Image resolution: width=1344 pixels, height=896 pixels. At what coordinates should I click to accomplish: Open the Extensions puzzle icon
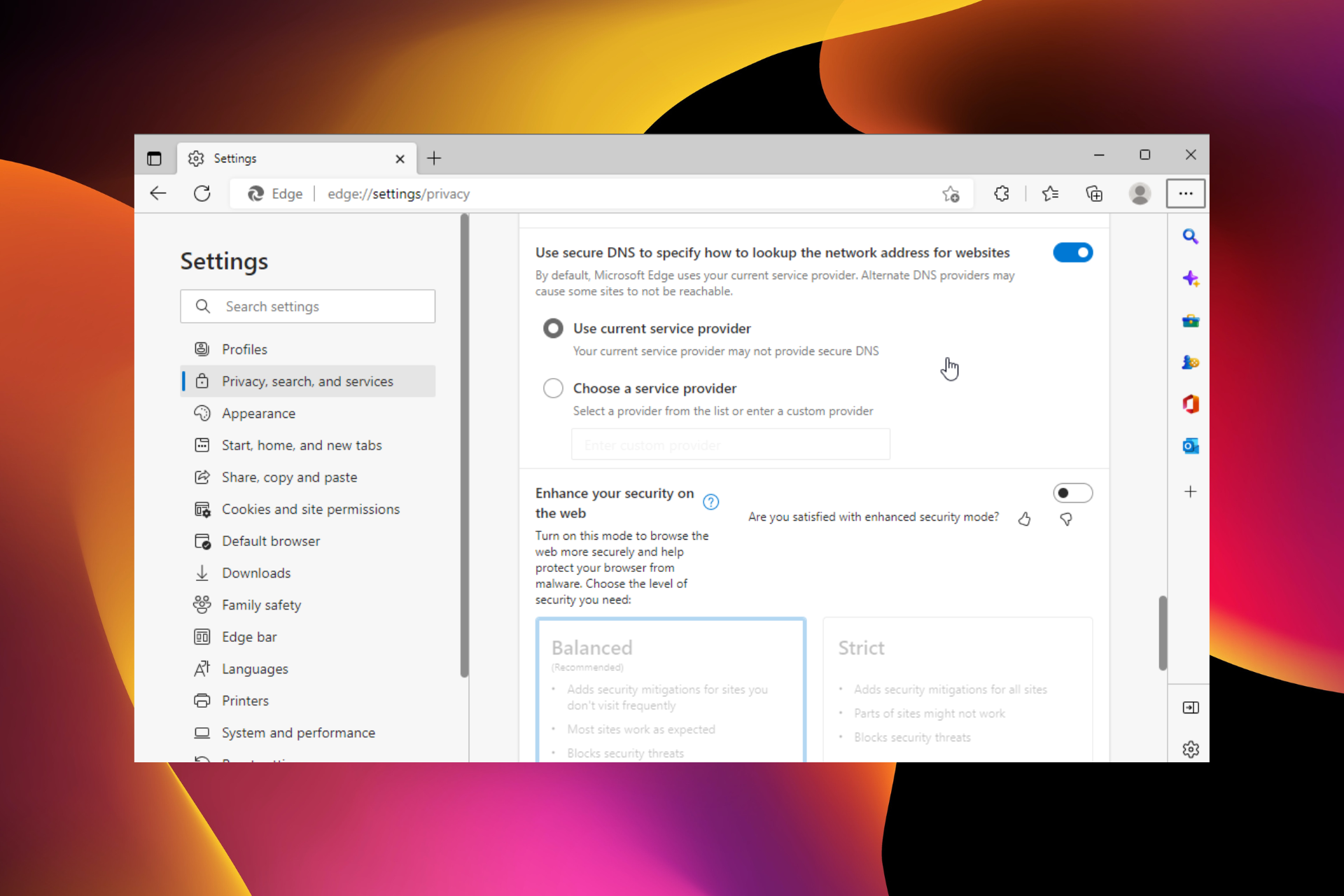[x=1002, y=194]
